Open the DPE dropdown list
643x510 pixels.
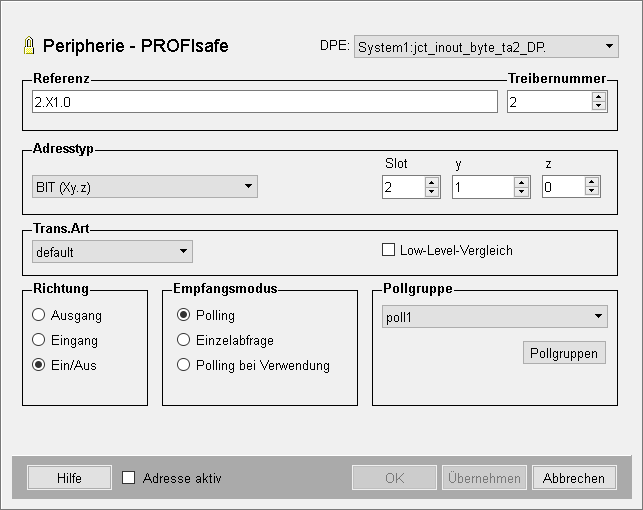[x=486, y=47]
